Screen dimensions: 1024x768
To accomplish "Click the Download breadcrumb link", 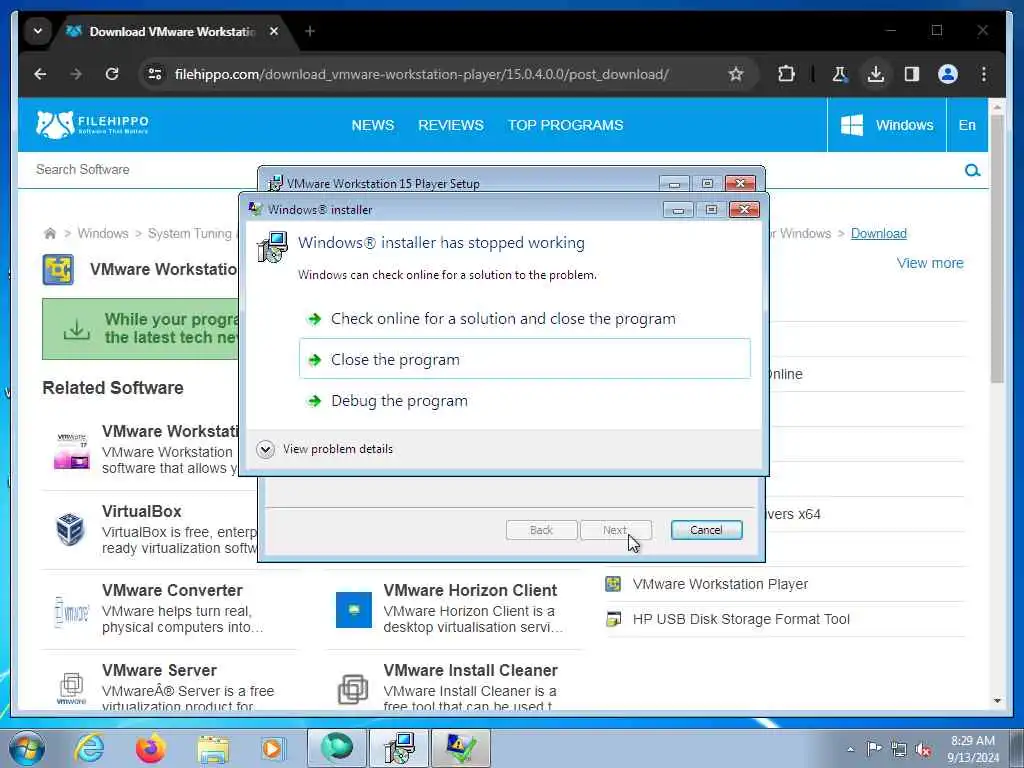I will 878,233.
